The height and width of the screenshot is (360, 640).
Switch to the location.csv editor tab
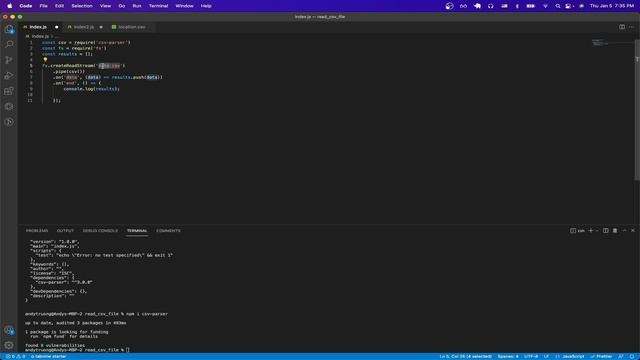(131, 27)
